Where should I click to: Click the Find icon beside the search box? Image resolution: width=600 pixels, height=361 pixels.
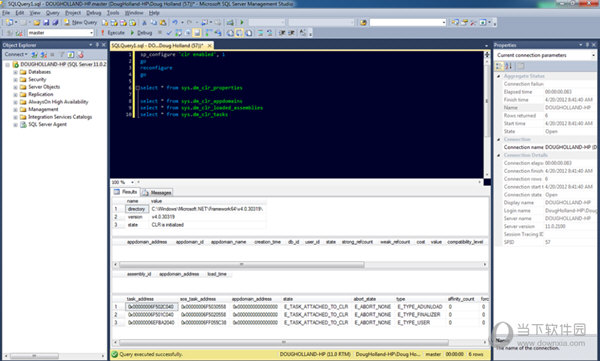363,23
